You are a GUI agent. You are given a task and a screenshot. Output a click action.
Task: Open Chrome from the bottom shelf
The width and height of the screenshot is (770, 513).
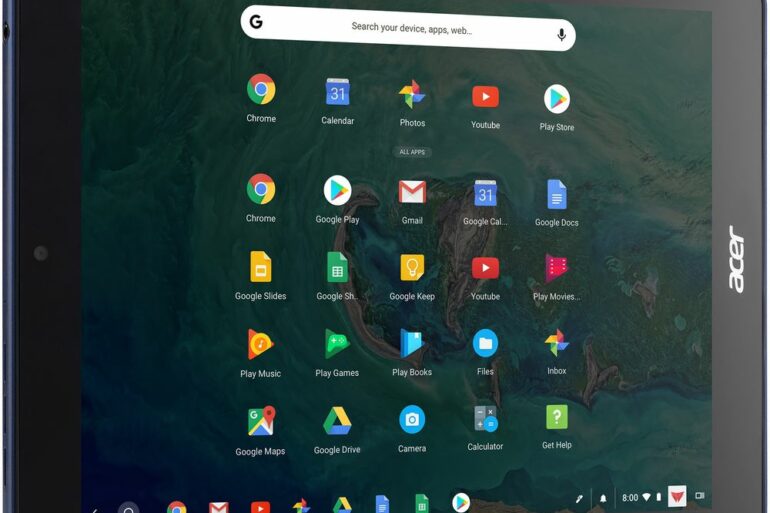(177, 508)
